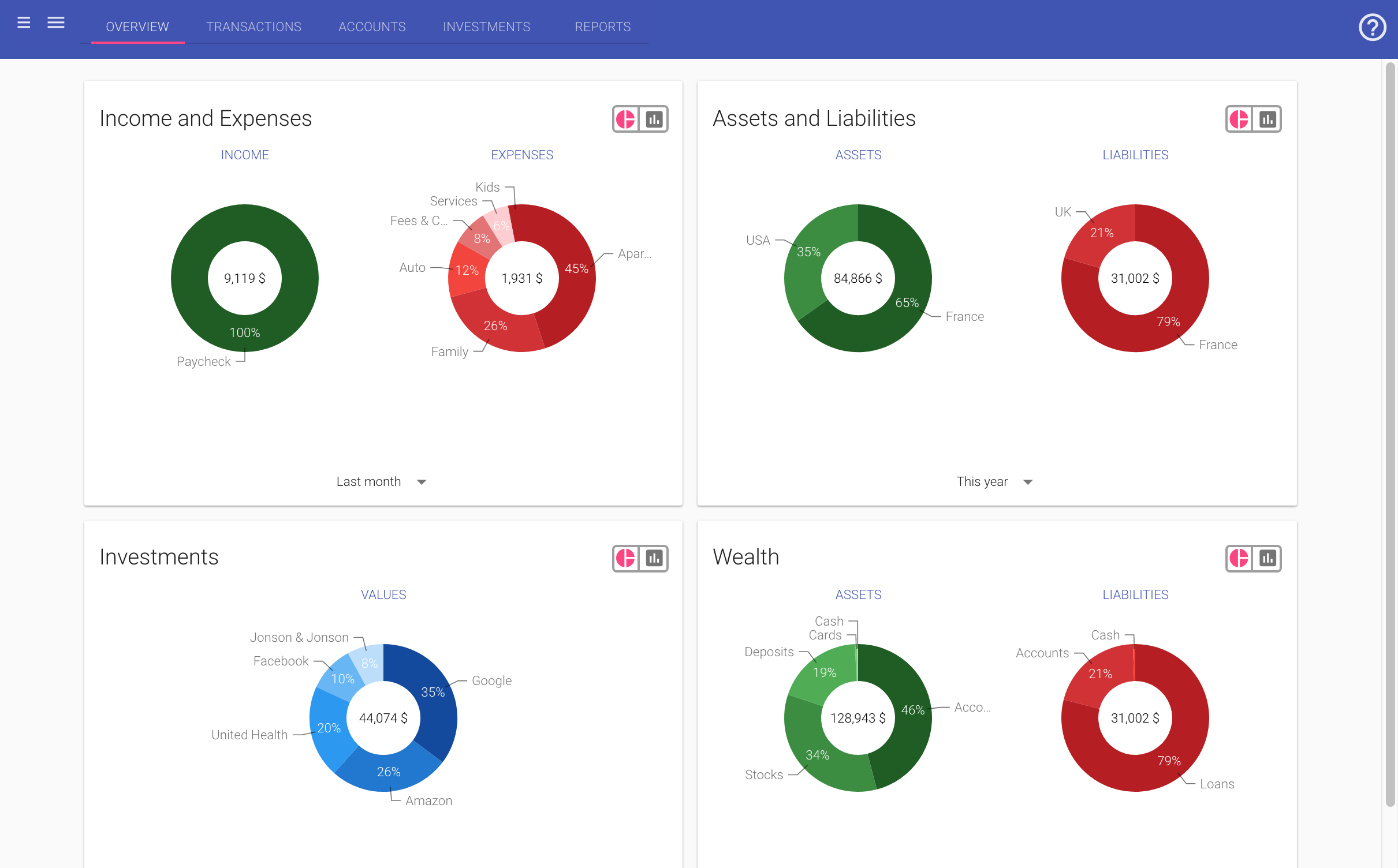Viewport: 1398px width, 868px height.
Task: Open the Last month period dropdown
Action: [x=381, y=481]
